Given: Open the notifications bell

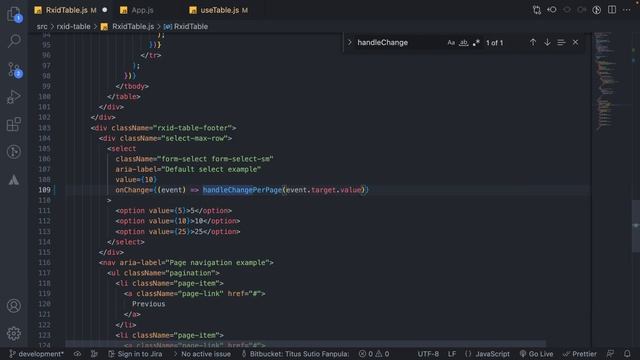Looking at the screenshot, I should click(627, 354).
